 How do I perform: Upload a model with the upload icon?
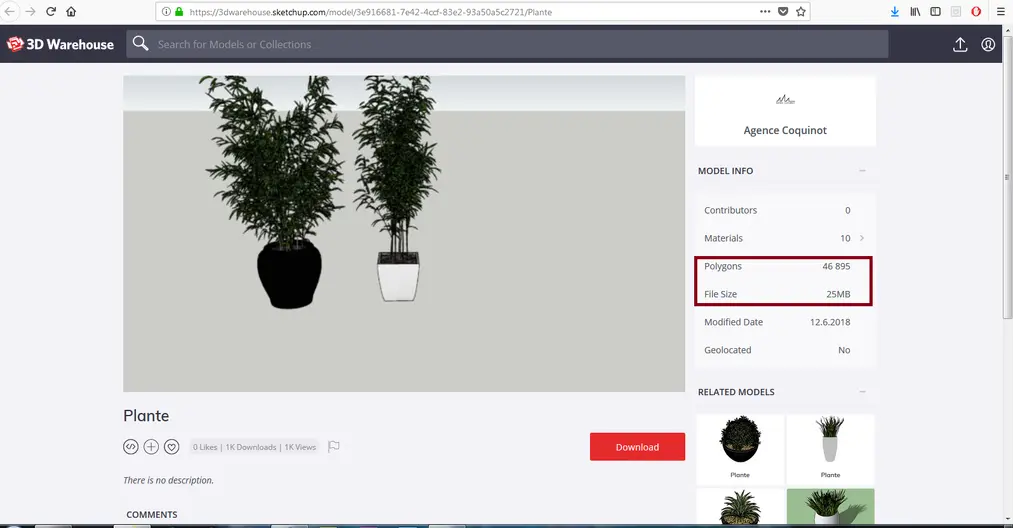(x=960, y=44)
